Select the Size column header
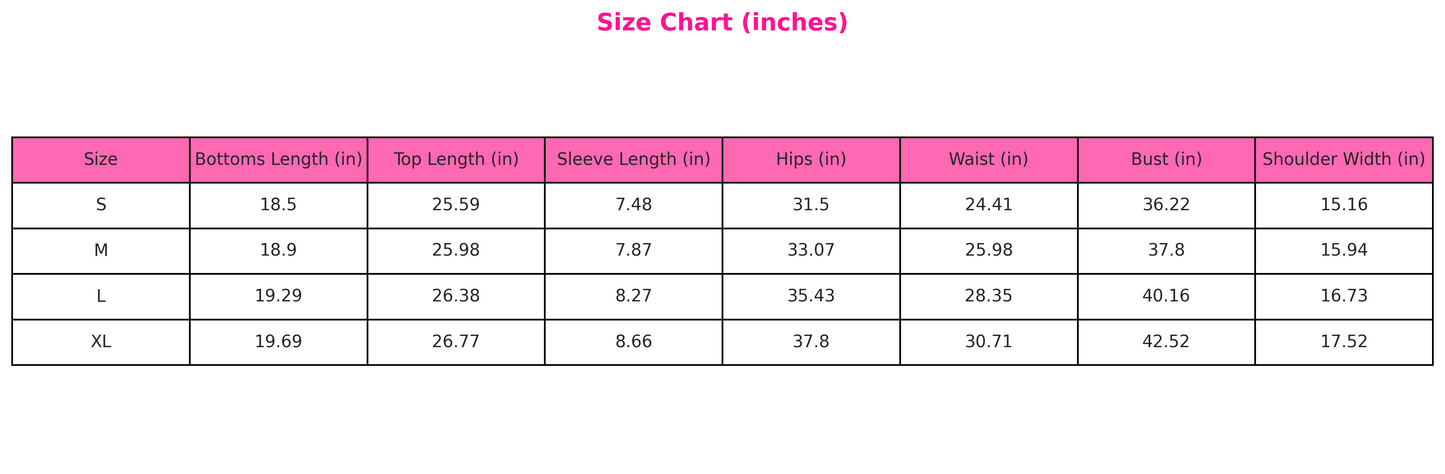The height and width of the screenshot is (474, 1445). tap(101, 160)
